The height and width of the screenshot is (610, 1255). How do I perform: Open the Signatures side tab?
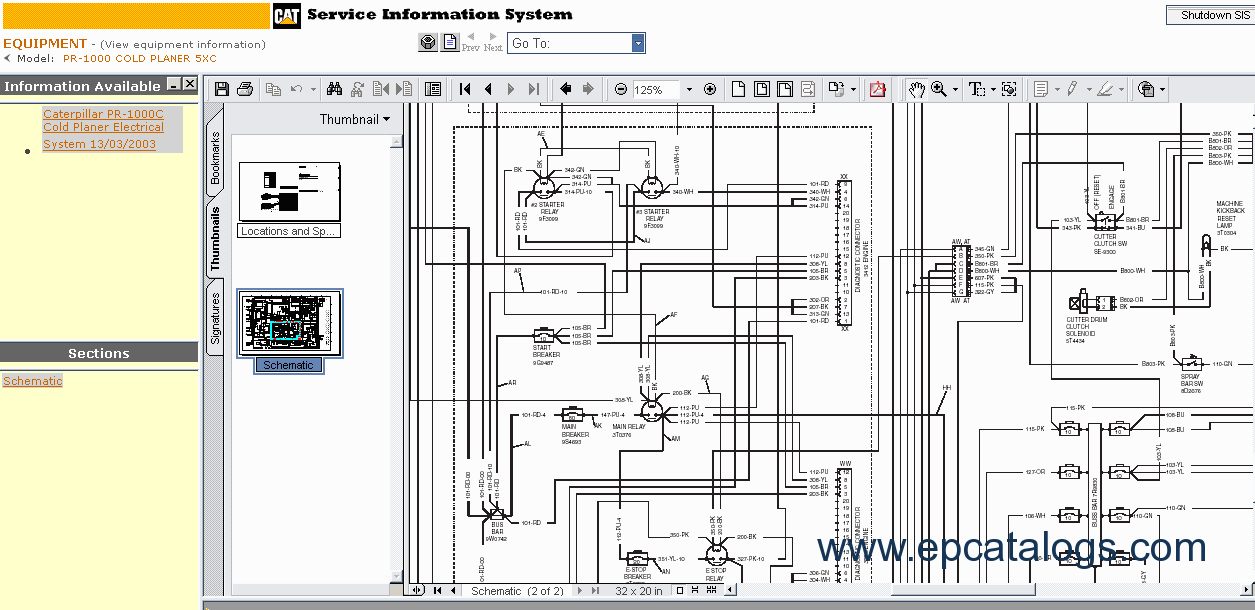tap(215, 318)
